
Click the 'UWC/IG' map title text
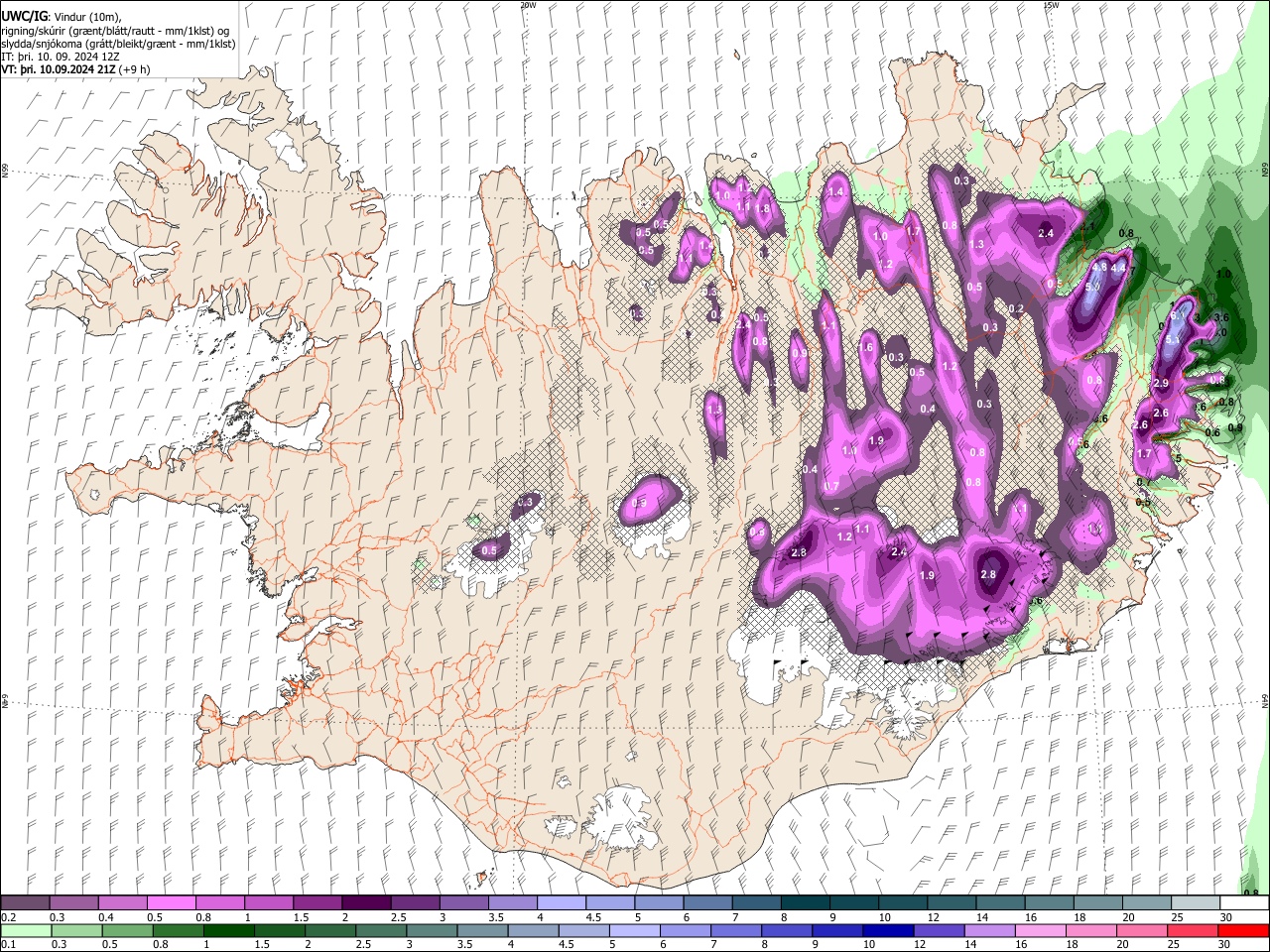(x=24, y=17)
